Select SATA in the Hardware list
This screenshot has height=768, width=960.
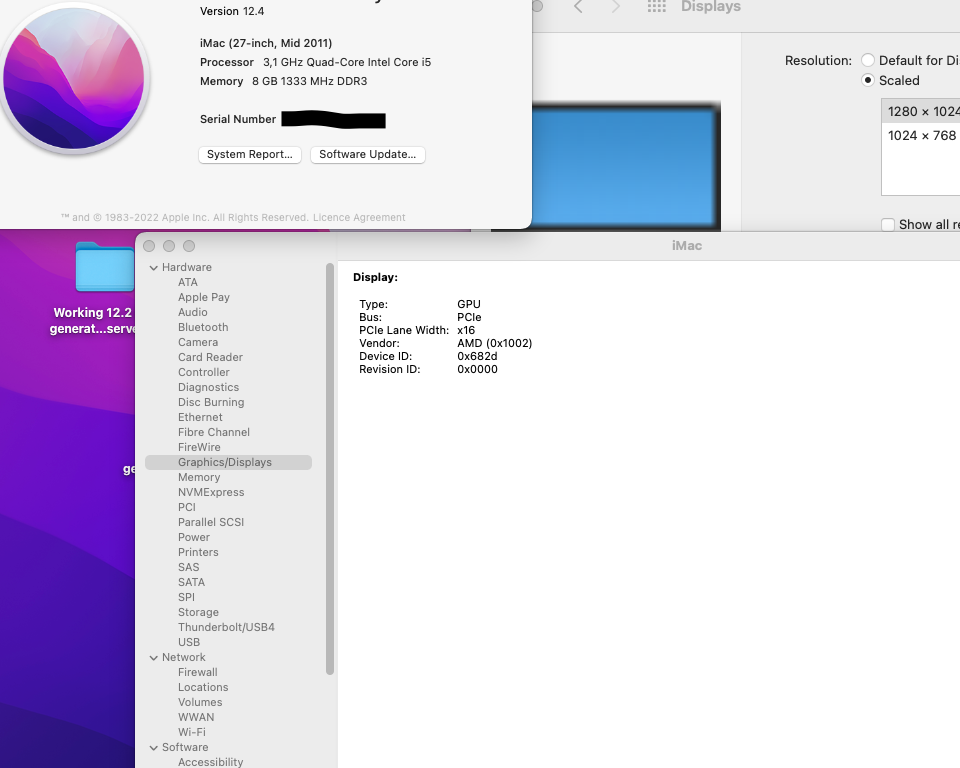coord(192,582)
